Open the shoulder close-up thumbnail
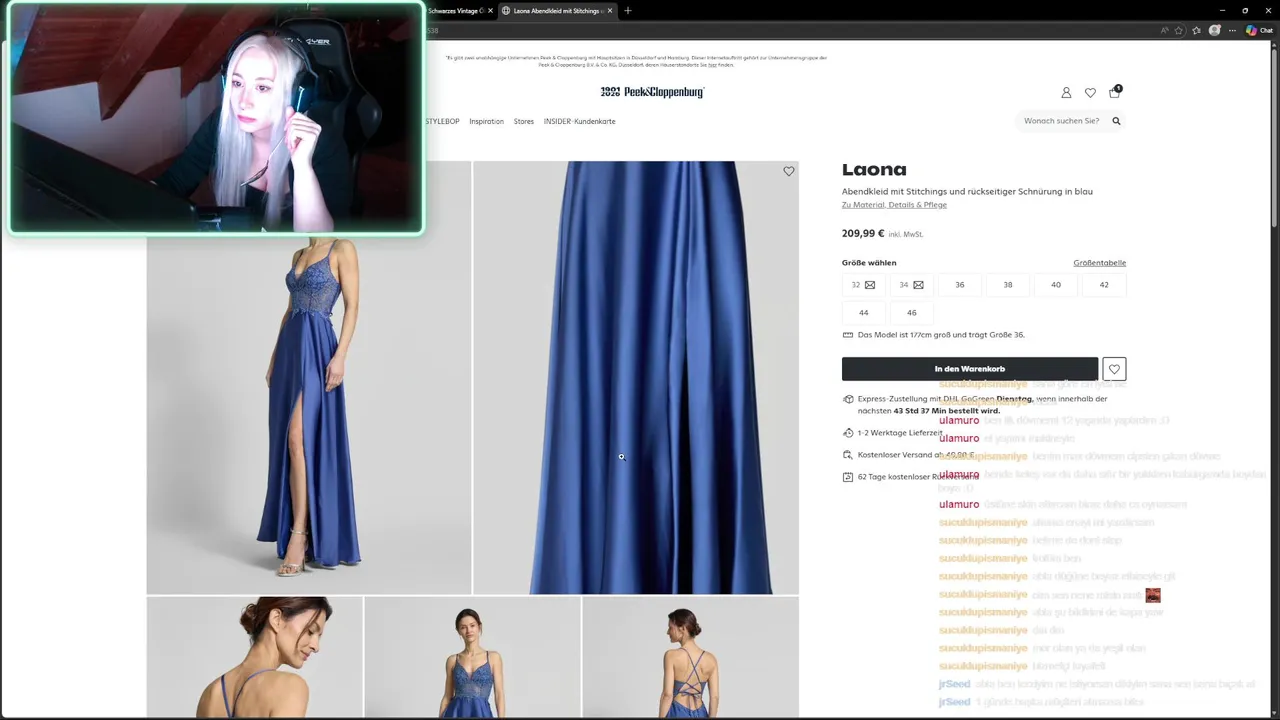Image resolution: width=1280 pixels, height=720 pixels. pos(255,657)
